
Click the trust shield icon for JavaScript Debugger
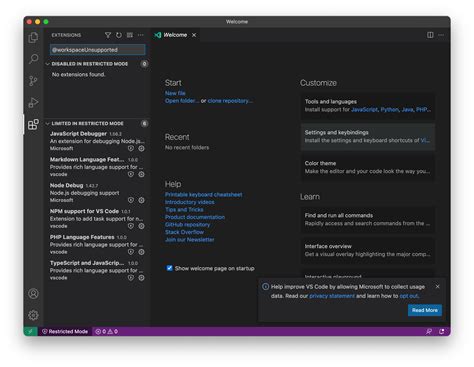pos(131,148)
